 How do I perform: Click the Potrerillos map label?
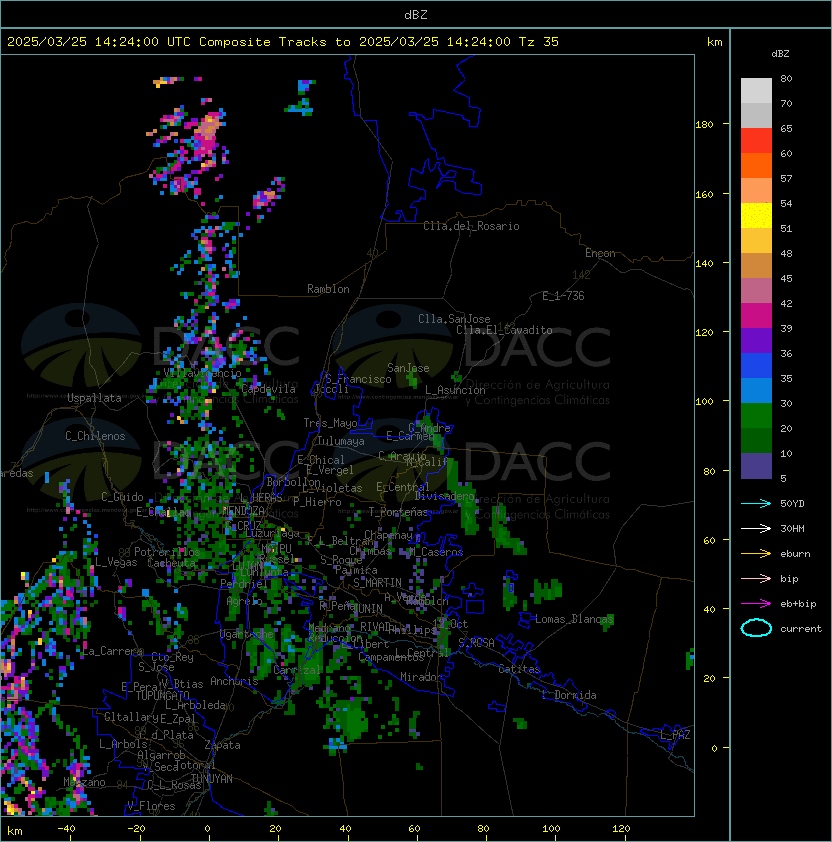167,552
